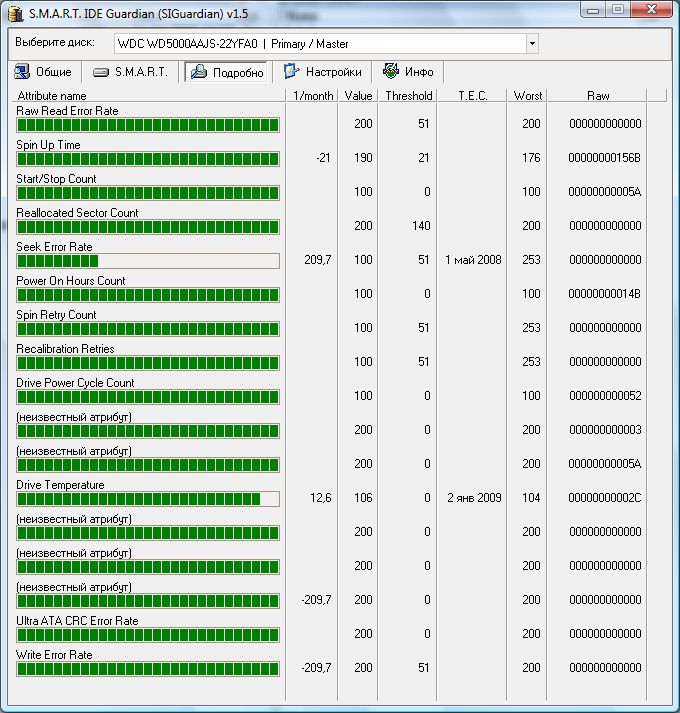Click the 1/month column header
680x713 pixels.
[x=311, y=96]
